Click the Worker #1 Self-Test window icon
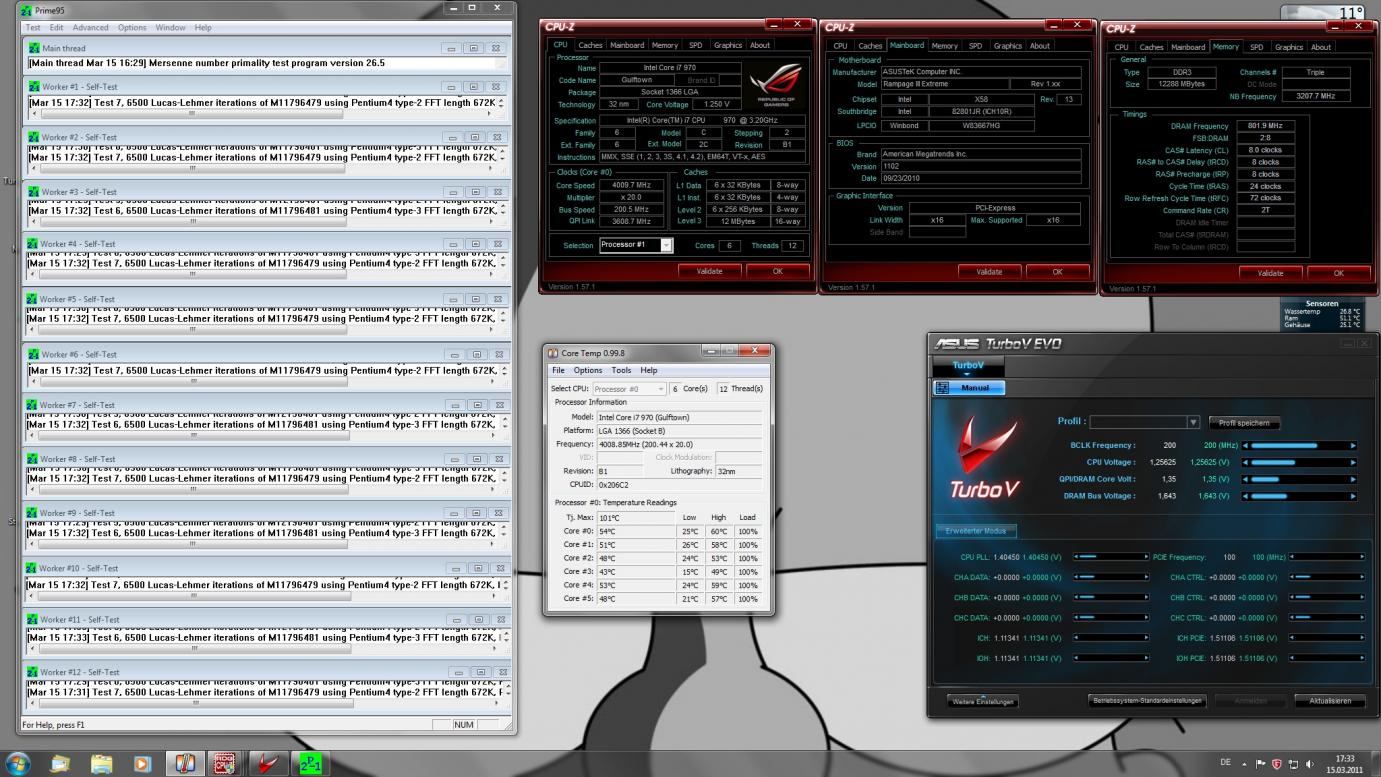Screen dimensions: 1381x777 click(x=35, y=87)
